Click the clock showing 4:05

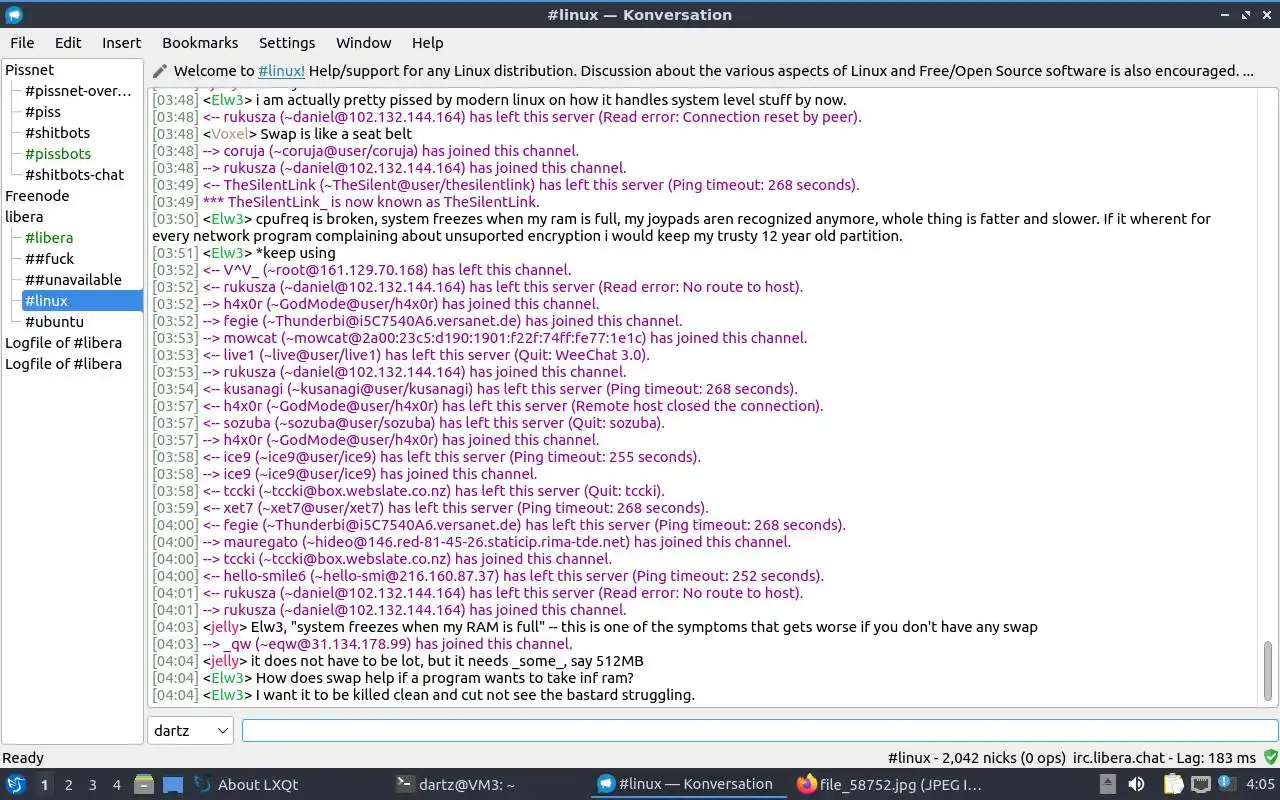coord(1260,785)
